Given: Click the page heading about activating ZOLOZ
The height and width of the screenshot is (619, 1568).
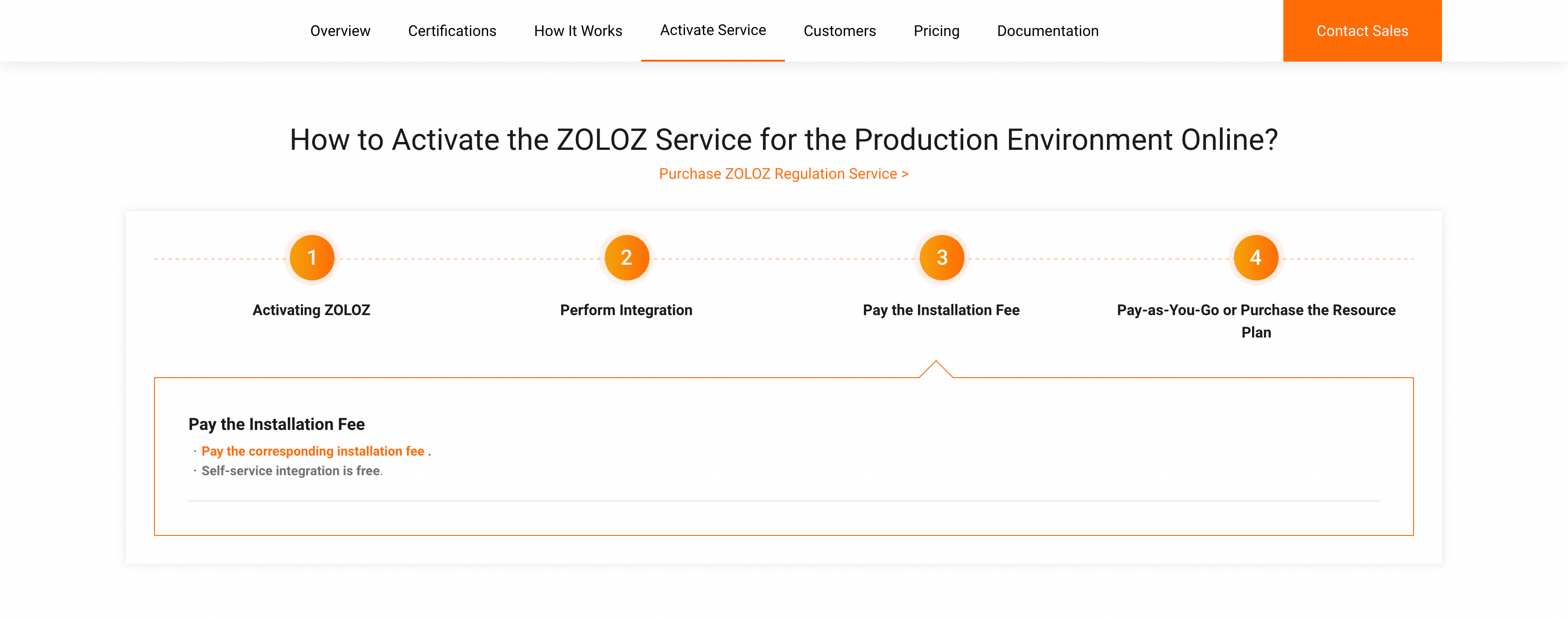Looking at the screenshot, I should (x=784, y=140).
